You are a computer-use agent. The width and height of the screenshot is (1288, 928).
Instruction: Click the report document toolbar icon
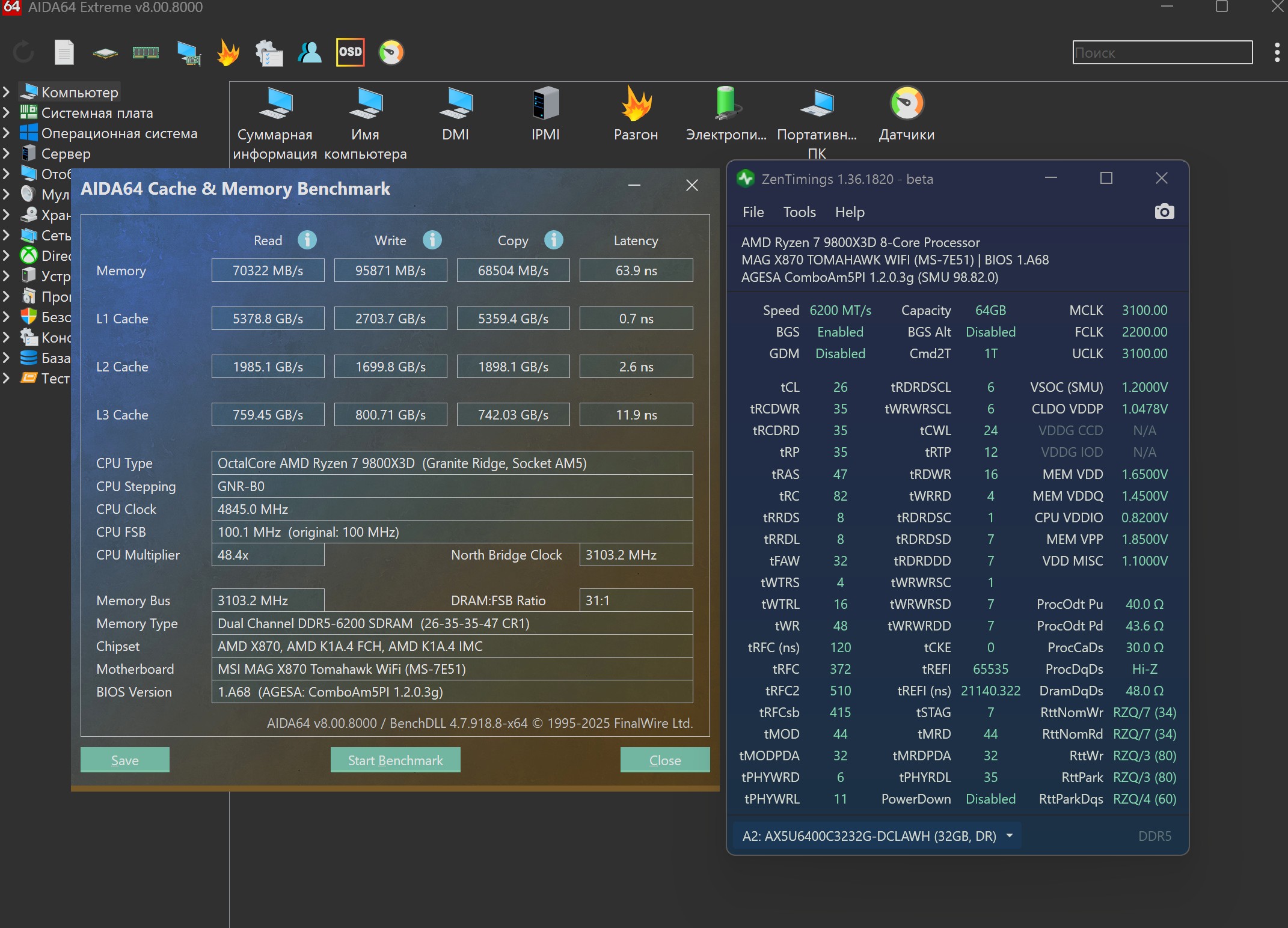(x=64, y=52)
